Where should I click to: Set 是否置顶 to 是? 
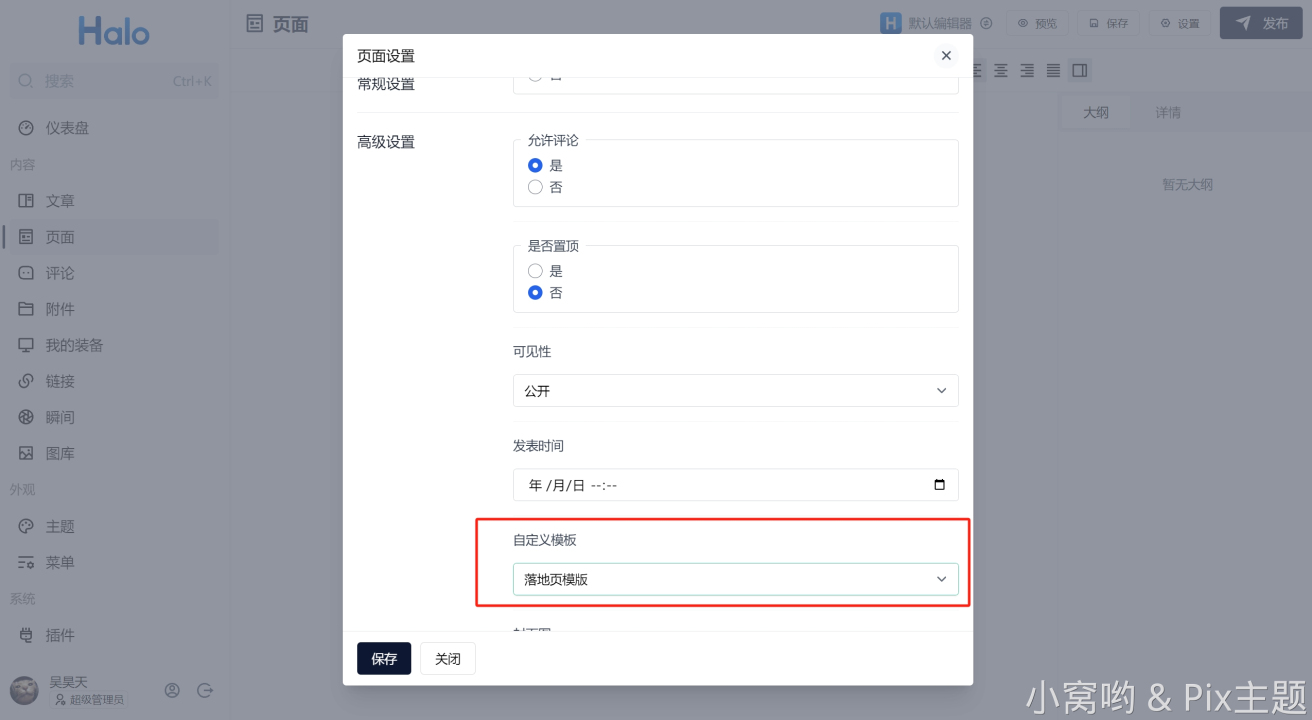(x=535, y=271)
